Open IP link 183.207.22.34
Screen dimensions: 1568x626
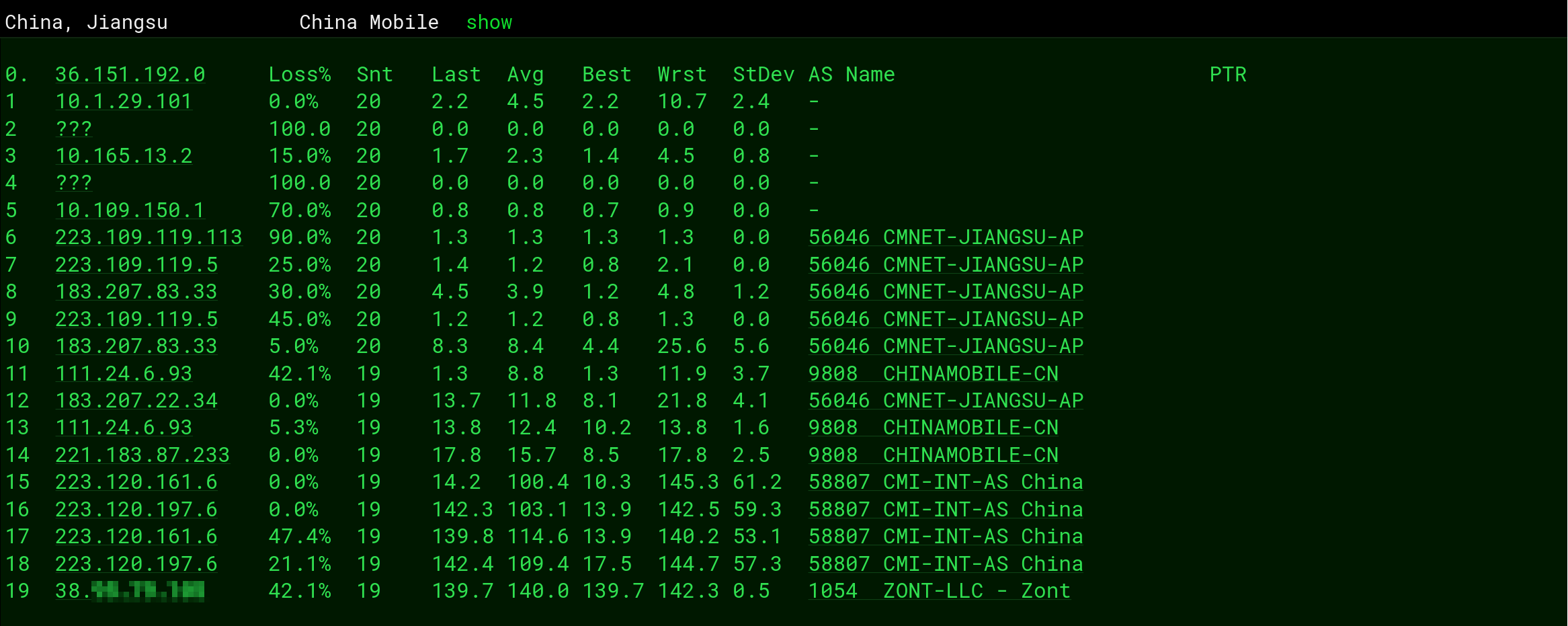tap(136, 401)
